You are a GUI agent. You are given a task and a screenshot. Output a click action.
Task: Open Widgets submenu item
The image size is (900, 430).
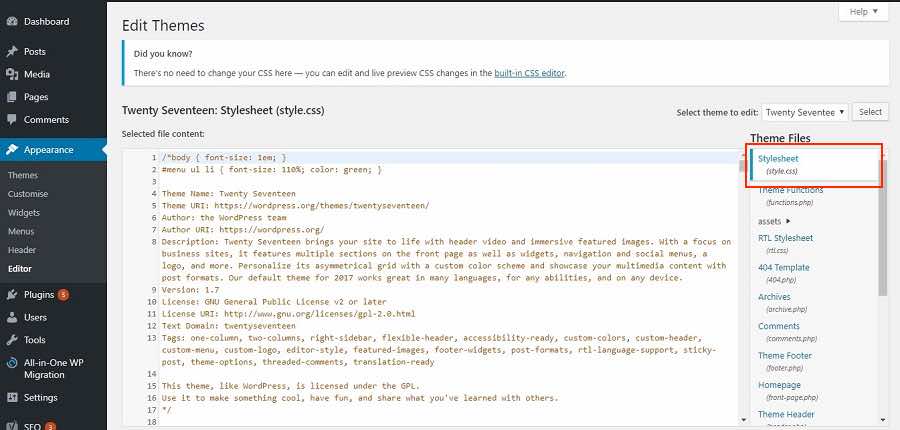[24, 212]
